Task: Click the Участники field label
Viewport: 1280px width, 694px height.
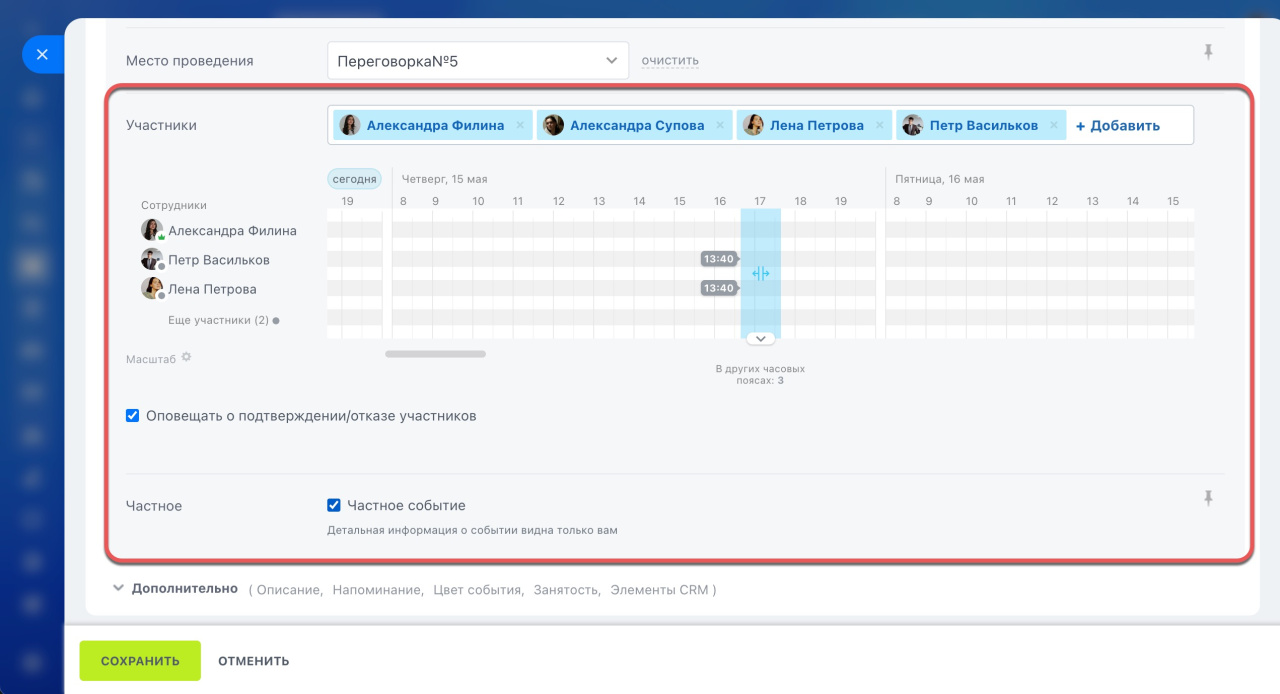Action: [161, 126]
